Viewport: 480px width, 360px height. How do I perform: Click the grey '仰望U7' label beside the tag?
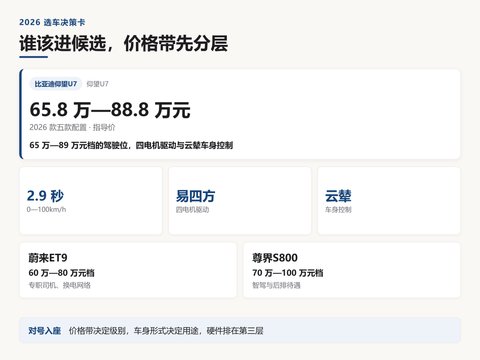[x=97, y=84]
